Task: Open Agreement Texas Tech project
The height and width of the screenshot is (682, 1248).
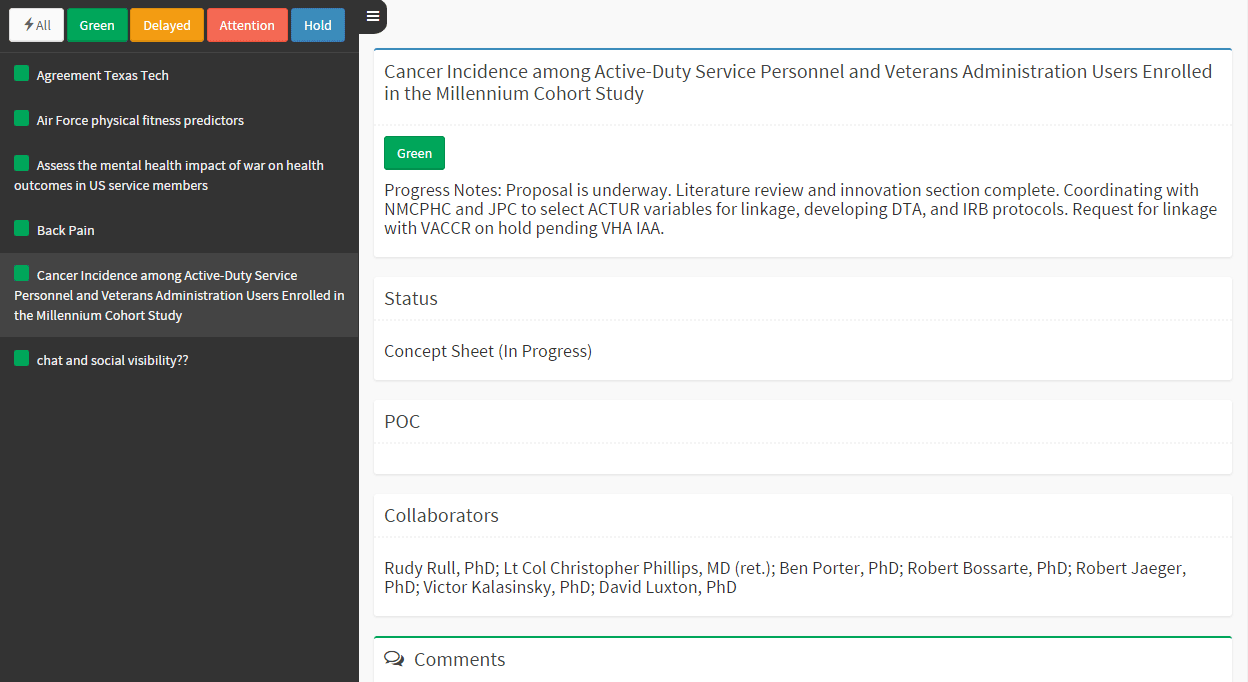Action: click(102, 75)
